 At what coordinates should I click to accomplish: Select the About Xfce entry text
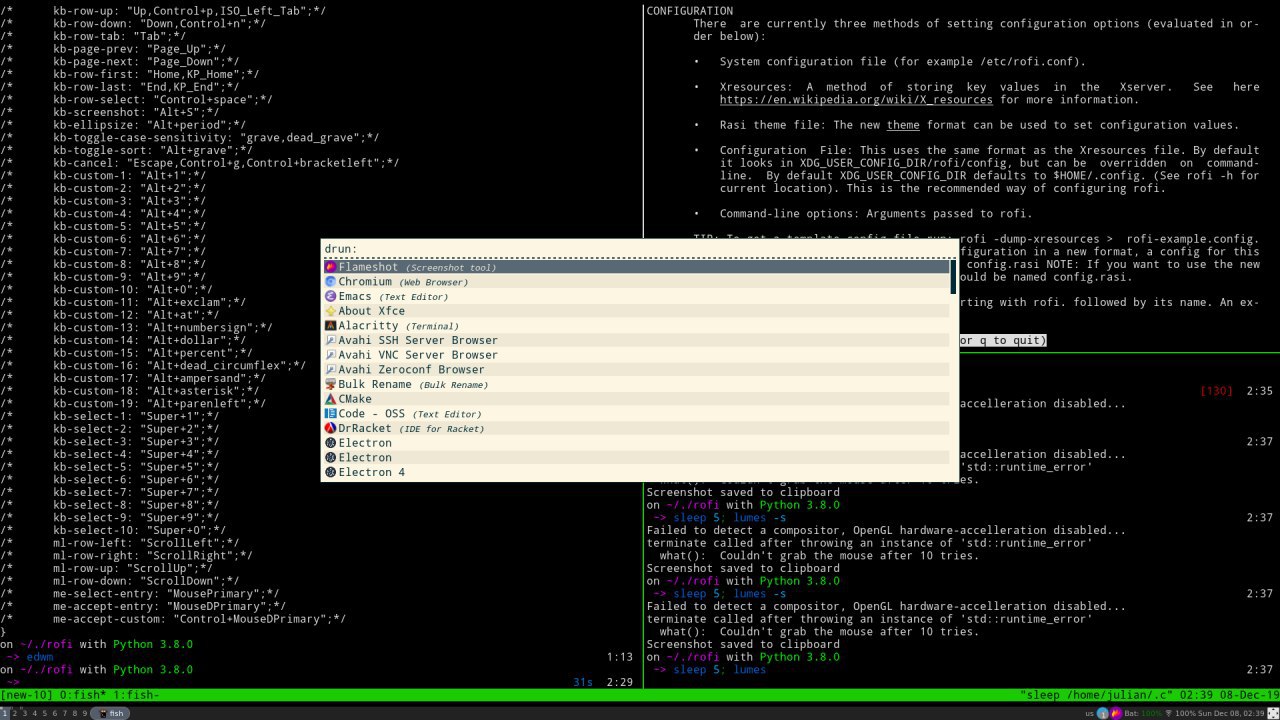pos(372,311)
